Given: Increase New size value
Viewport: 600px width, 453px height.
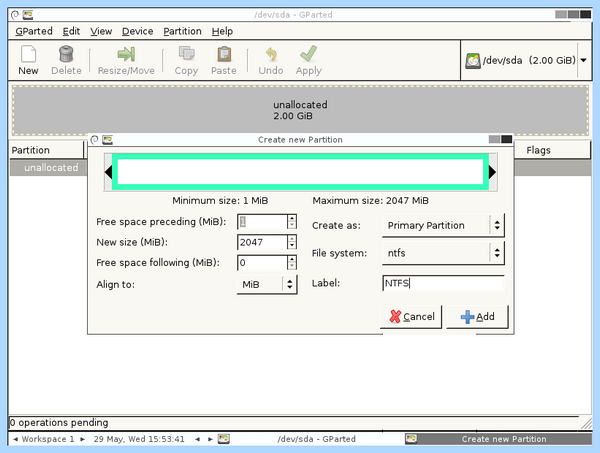Looking at the screenshot, I should point(292,238).
